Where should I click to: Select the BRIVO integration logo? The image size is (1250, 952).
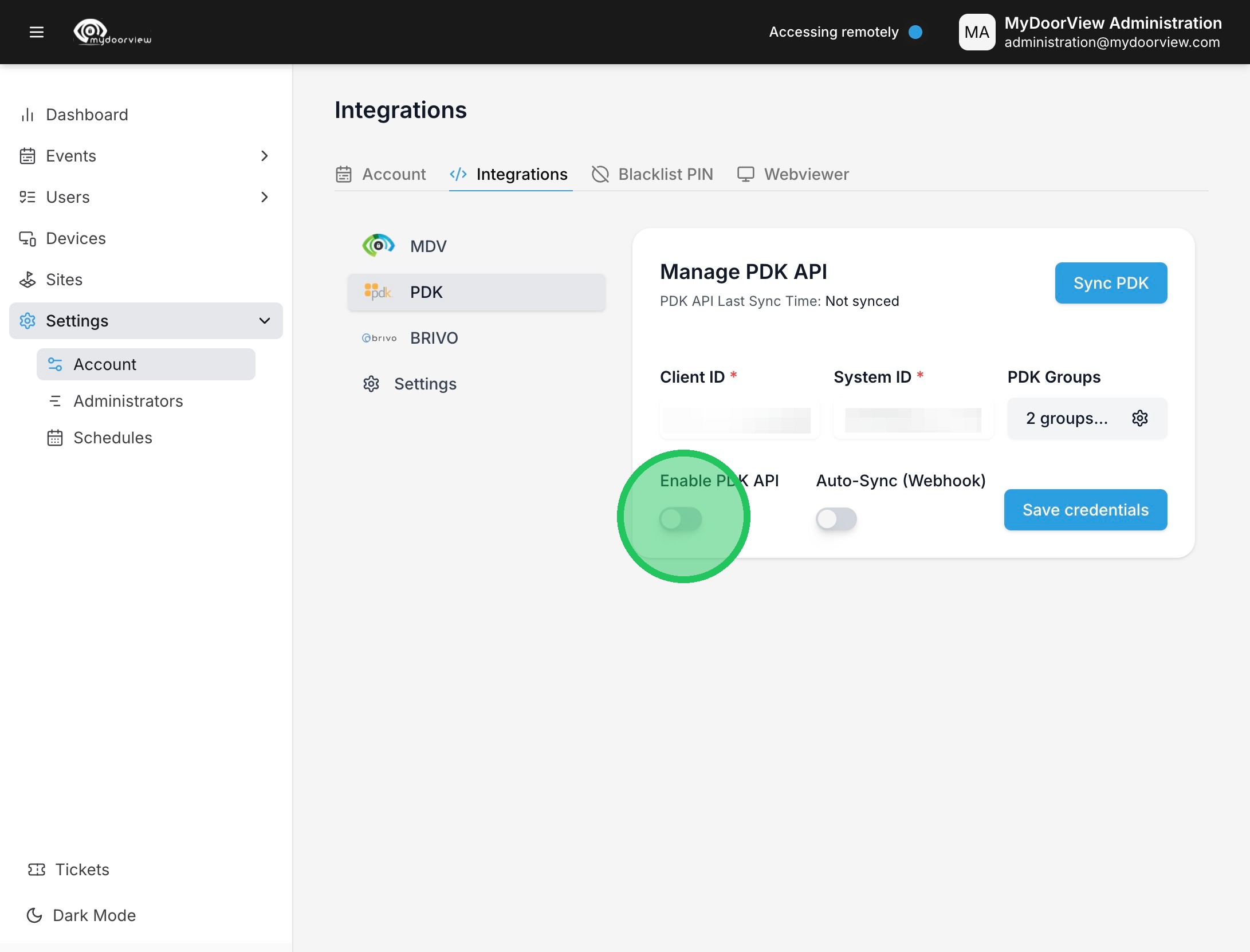379,338
